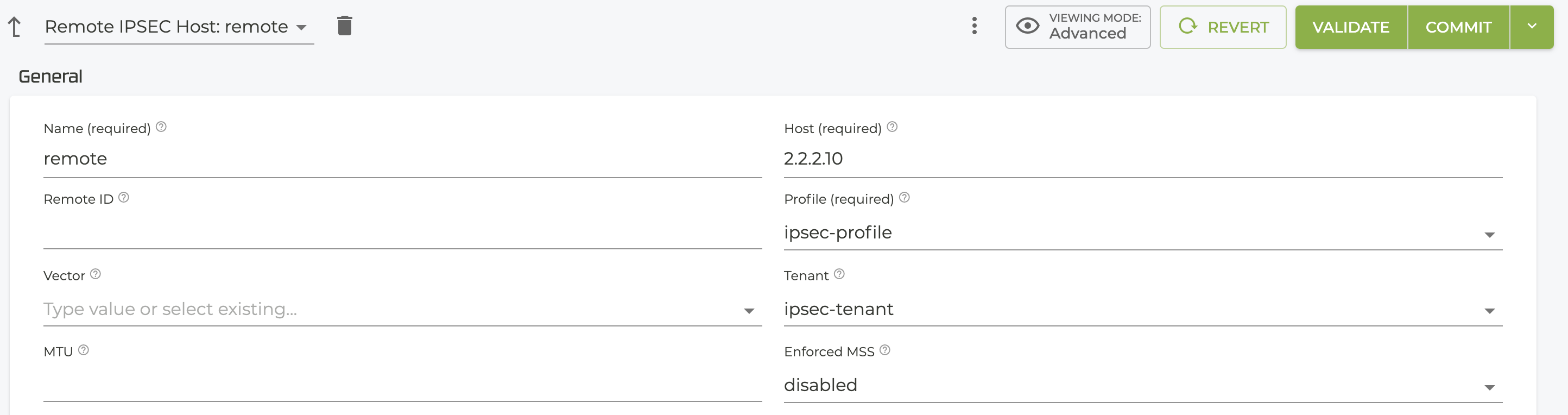
Task: Show help for Tenant field
Action: (x=839, y=275)
